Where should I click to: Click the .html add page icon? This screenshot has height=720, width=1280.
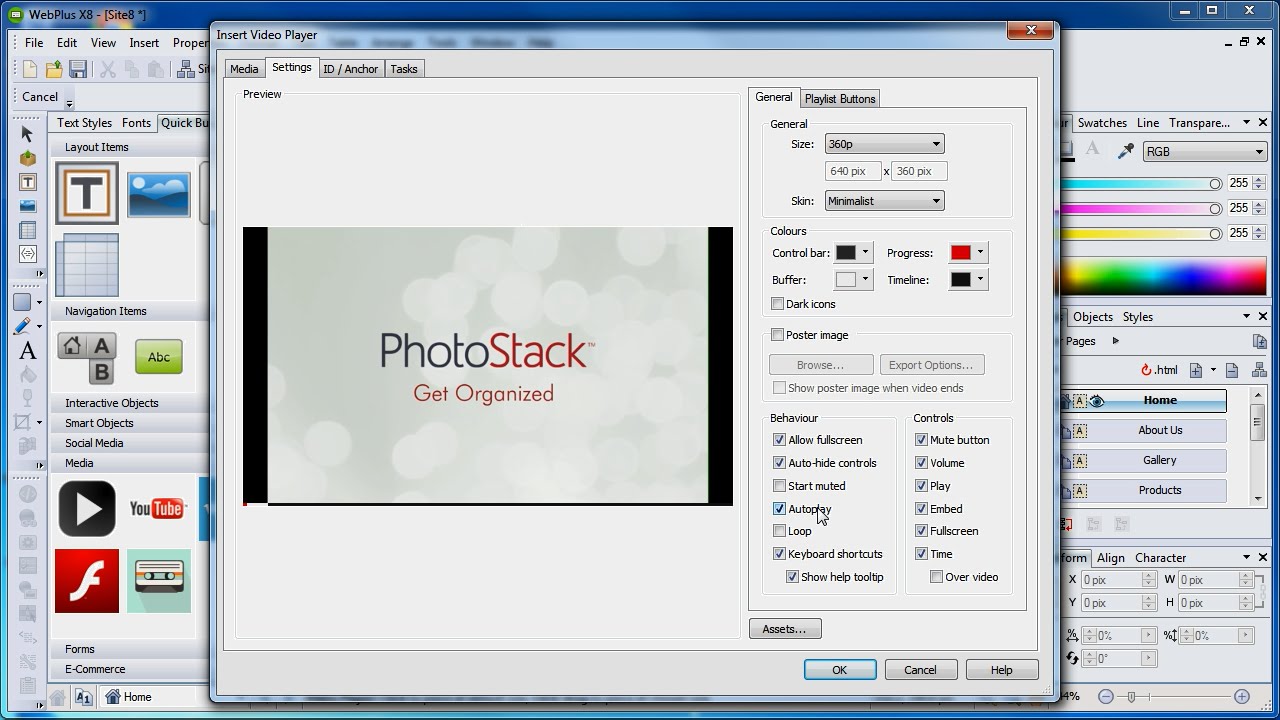pyautogui.click(x=1195, y=370)
